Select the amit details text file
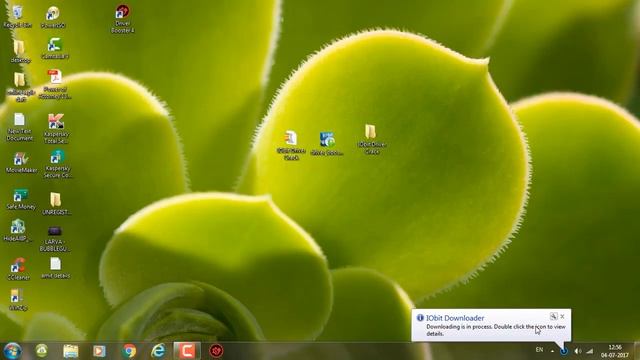 56,268
